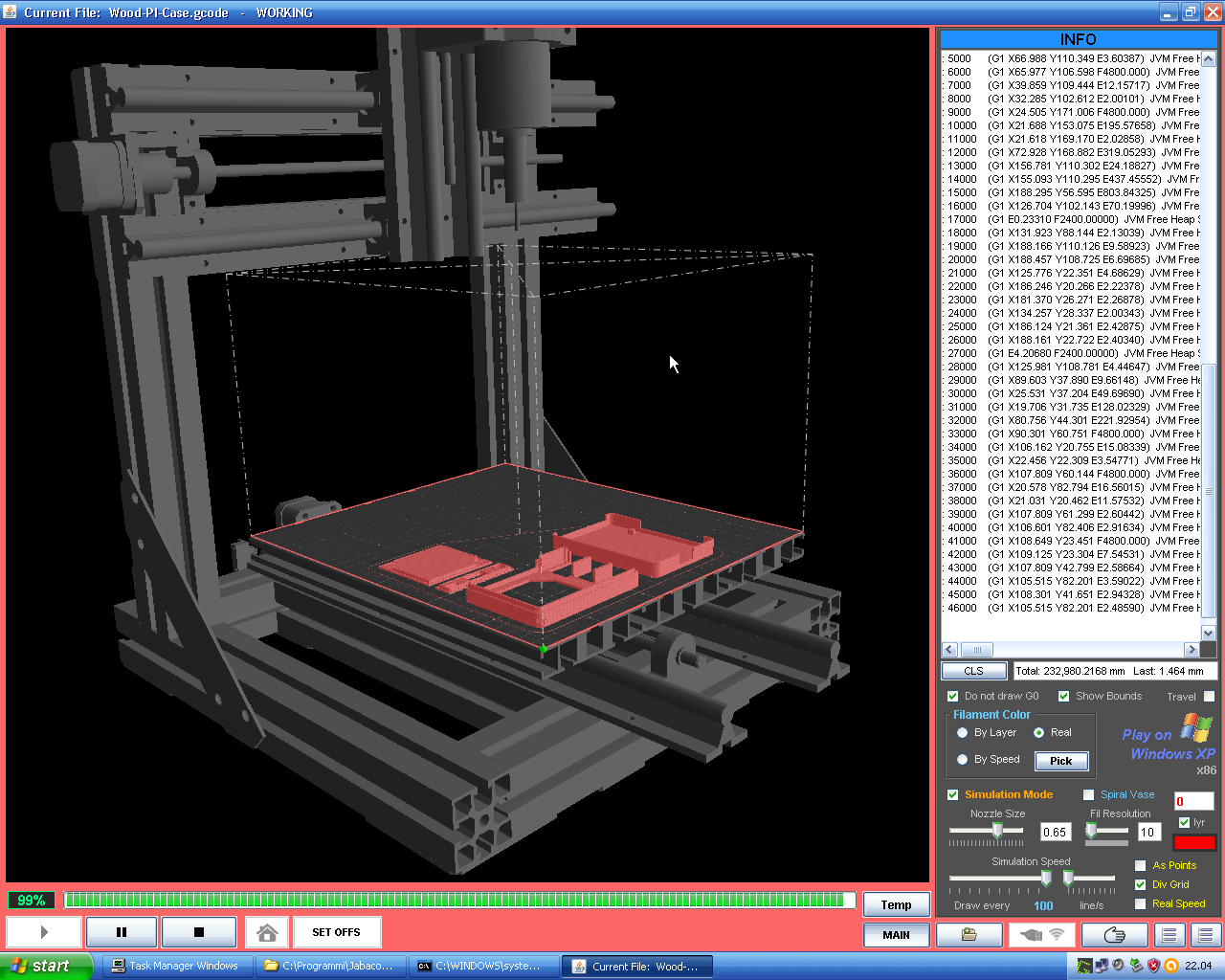This screenshot has height=980, width=1225.
Task: Start simulation with the play button
Action: click(44, 931)
